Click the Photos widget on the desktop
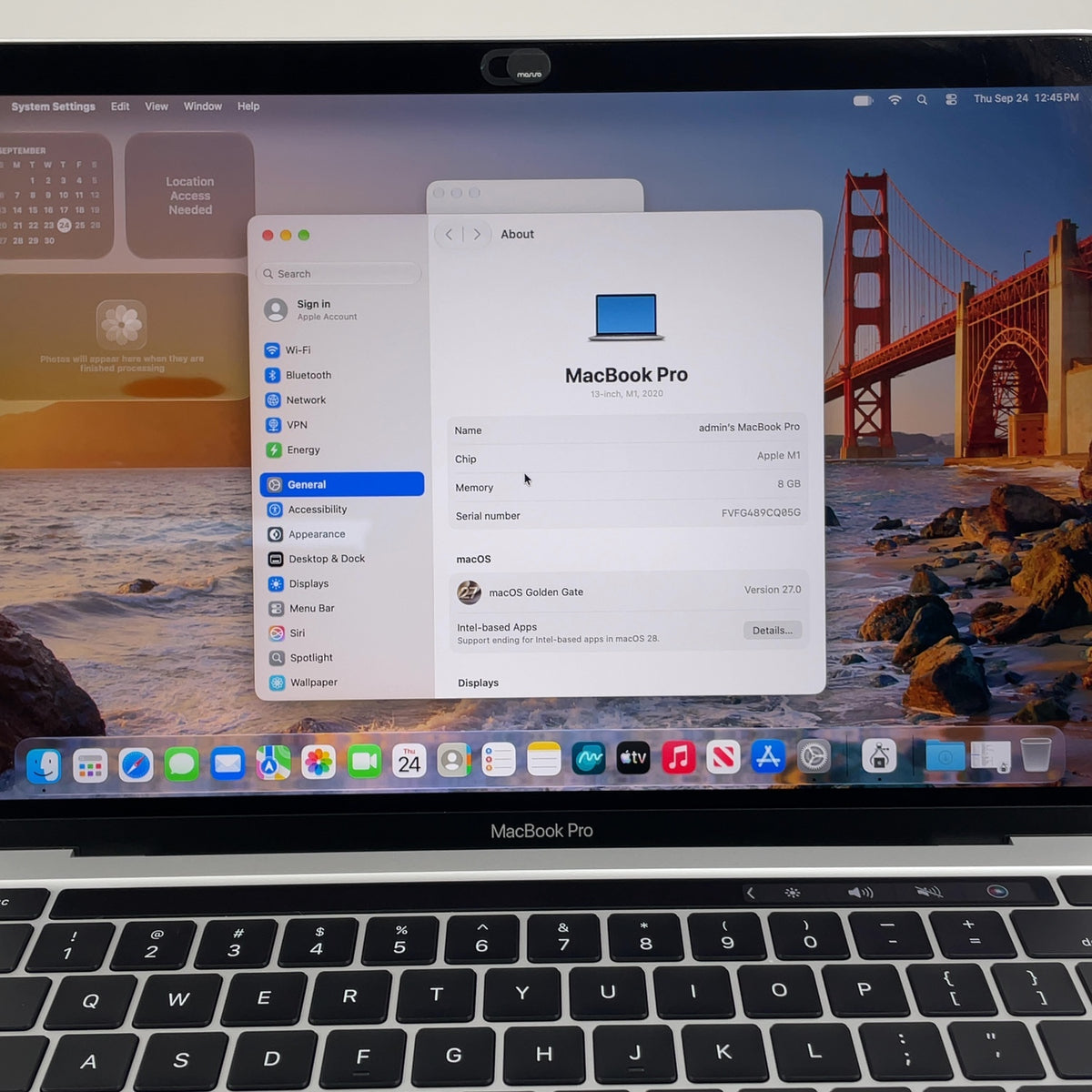Image resolution: width=1092 pixels, height=1092 pixels. [x=123, y=337]
